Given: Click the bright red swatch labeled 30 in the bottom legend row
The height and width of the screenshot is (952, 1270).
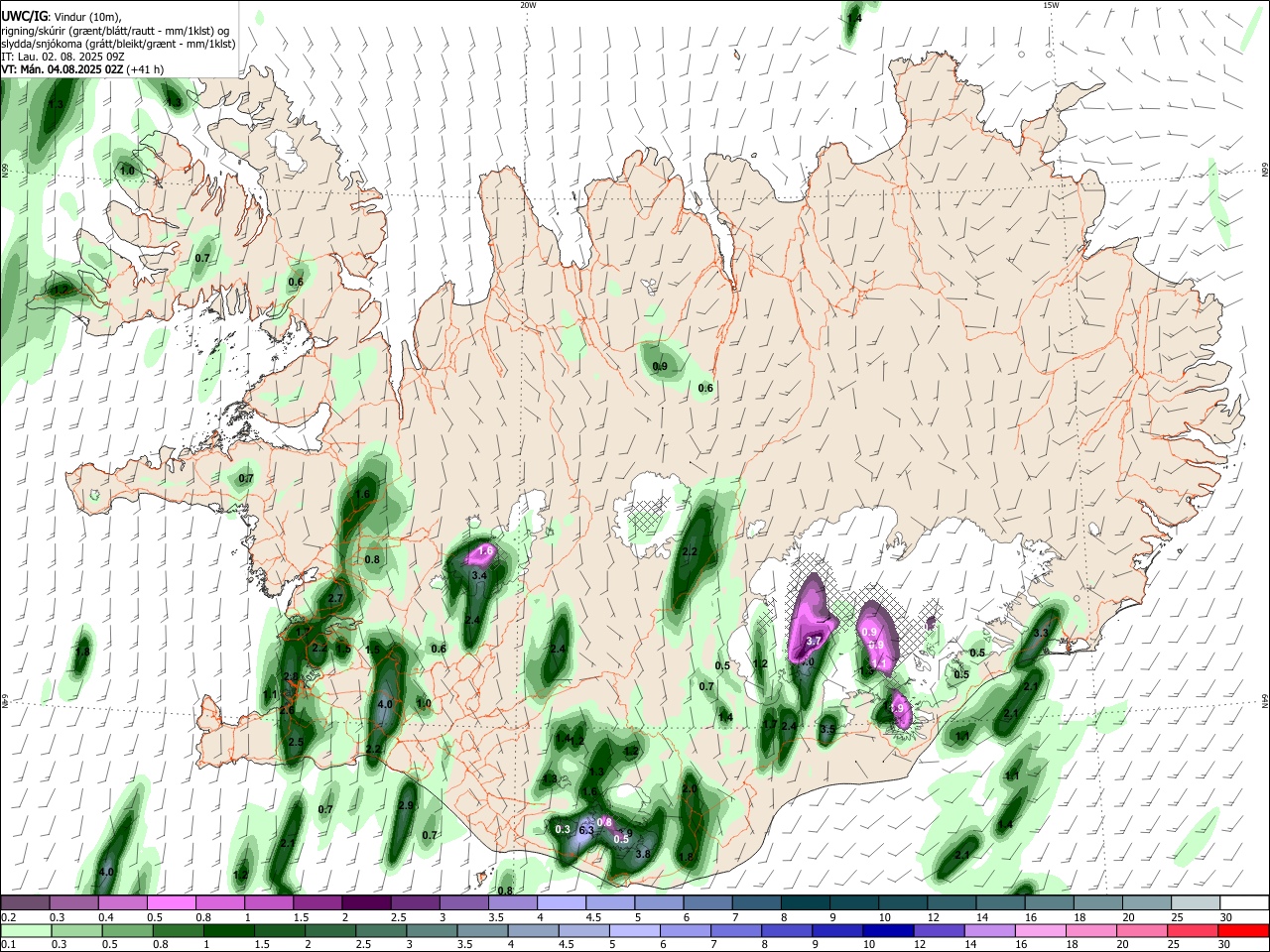Looking at the screenshot, I should pos(1244,930).
